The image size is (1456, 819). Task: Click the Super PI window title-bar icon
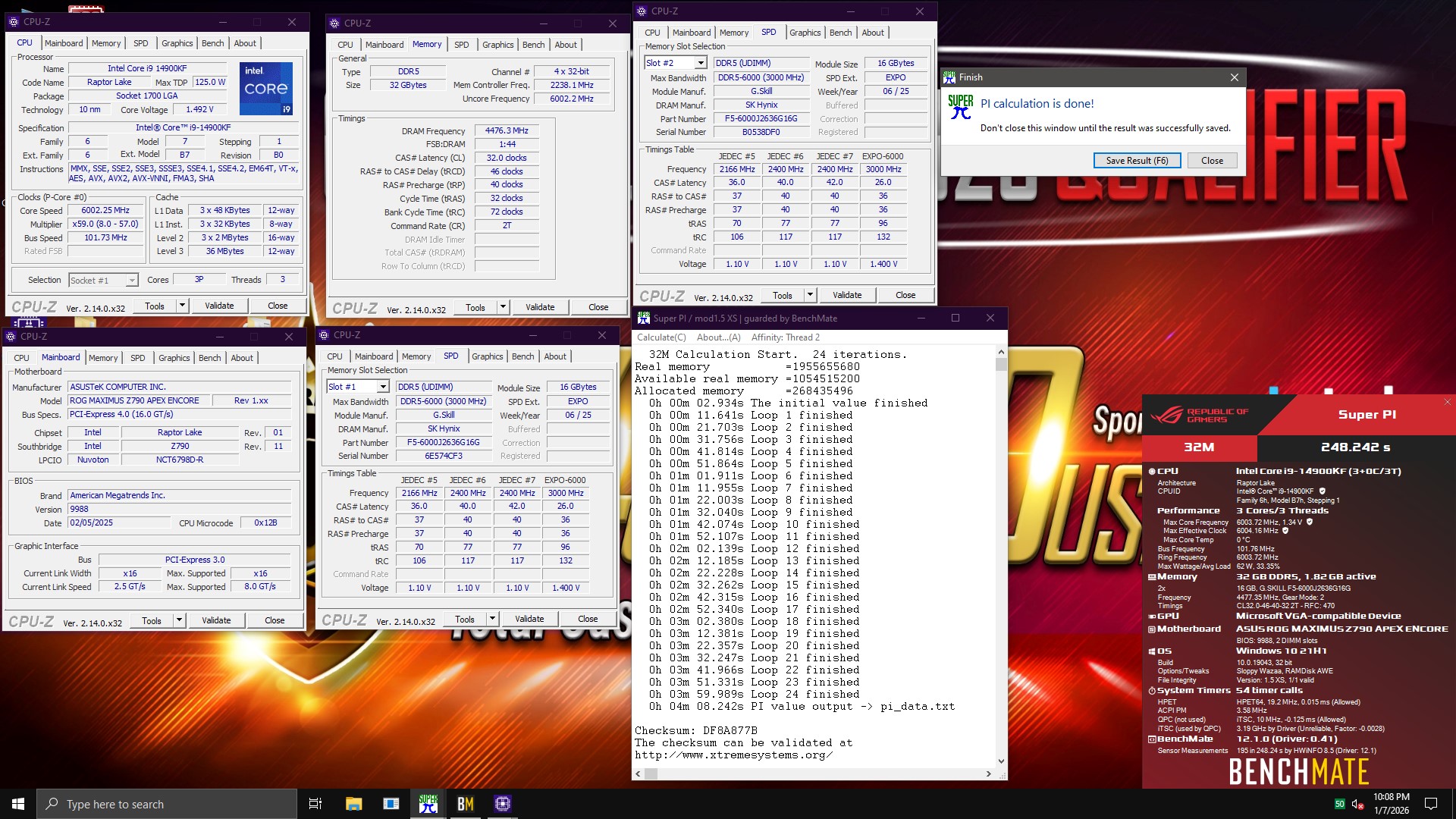(644, 318)
